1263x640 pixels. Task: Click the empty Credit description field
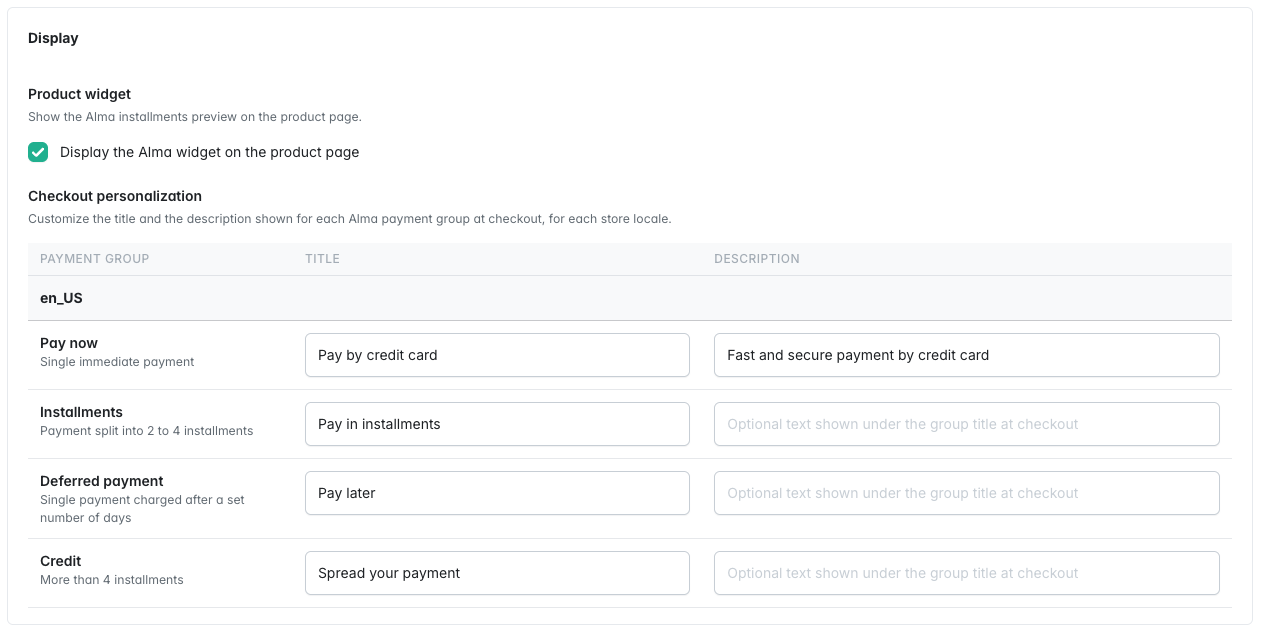967,573
